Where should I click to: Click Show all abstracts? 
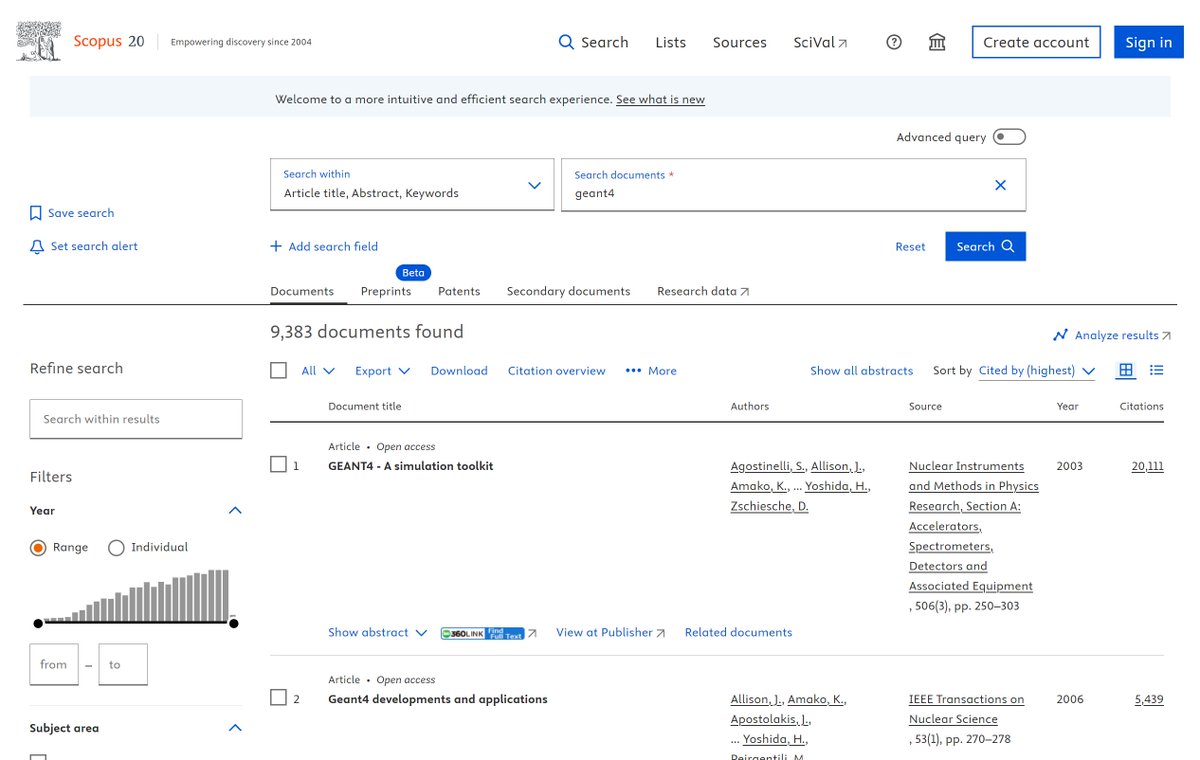(x=862, y=371)
